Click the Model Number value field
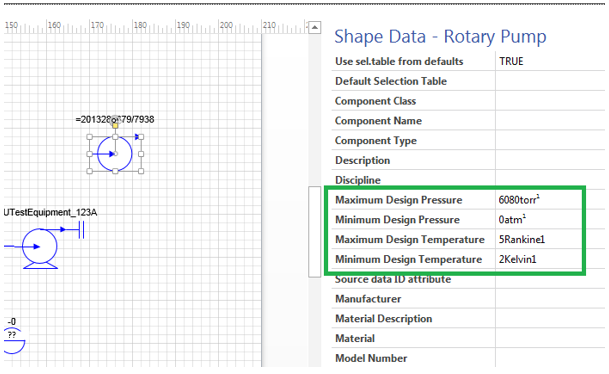 (550, 358)
